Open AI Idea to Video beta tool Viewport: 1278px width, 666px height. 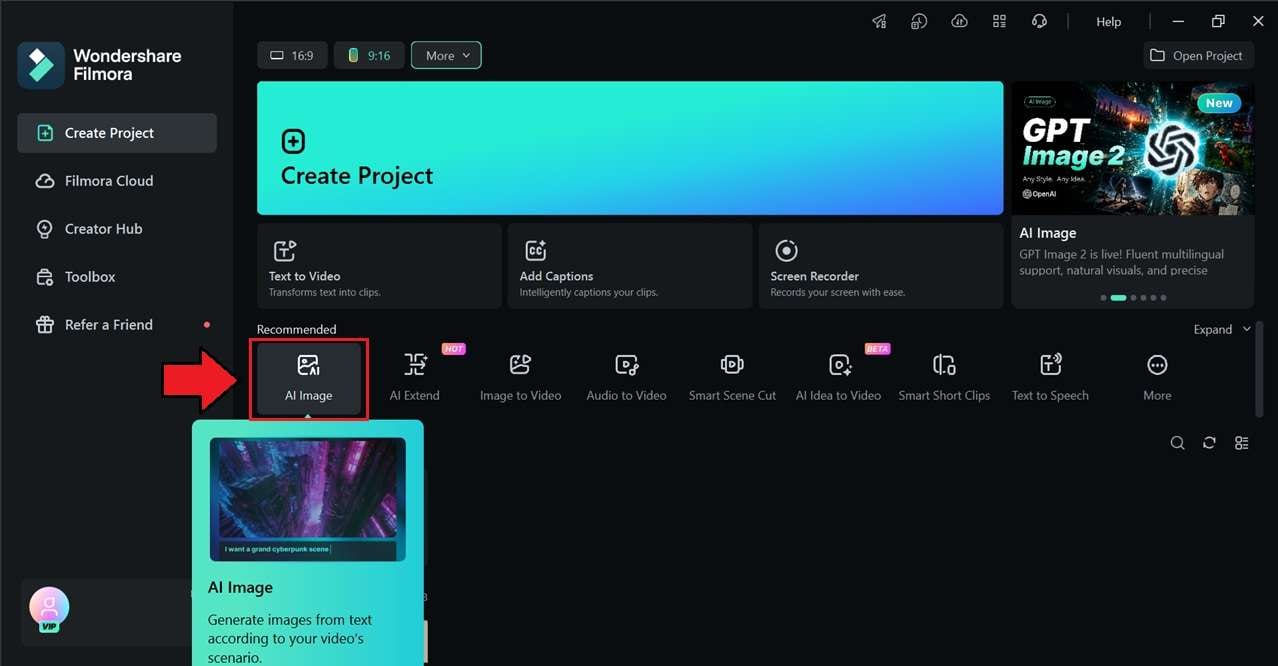pos(838,378)
